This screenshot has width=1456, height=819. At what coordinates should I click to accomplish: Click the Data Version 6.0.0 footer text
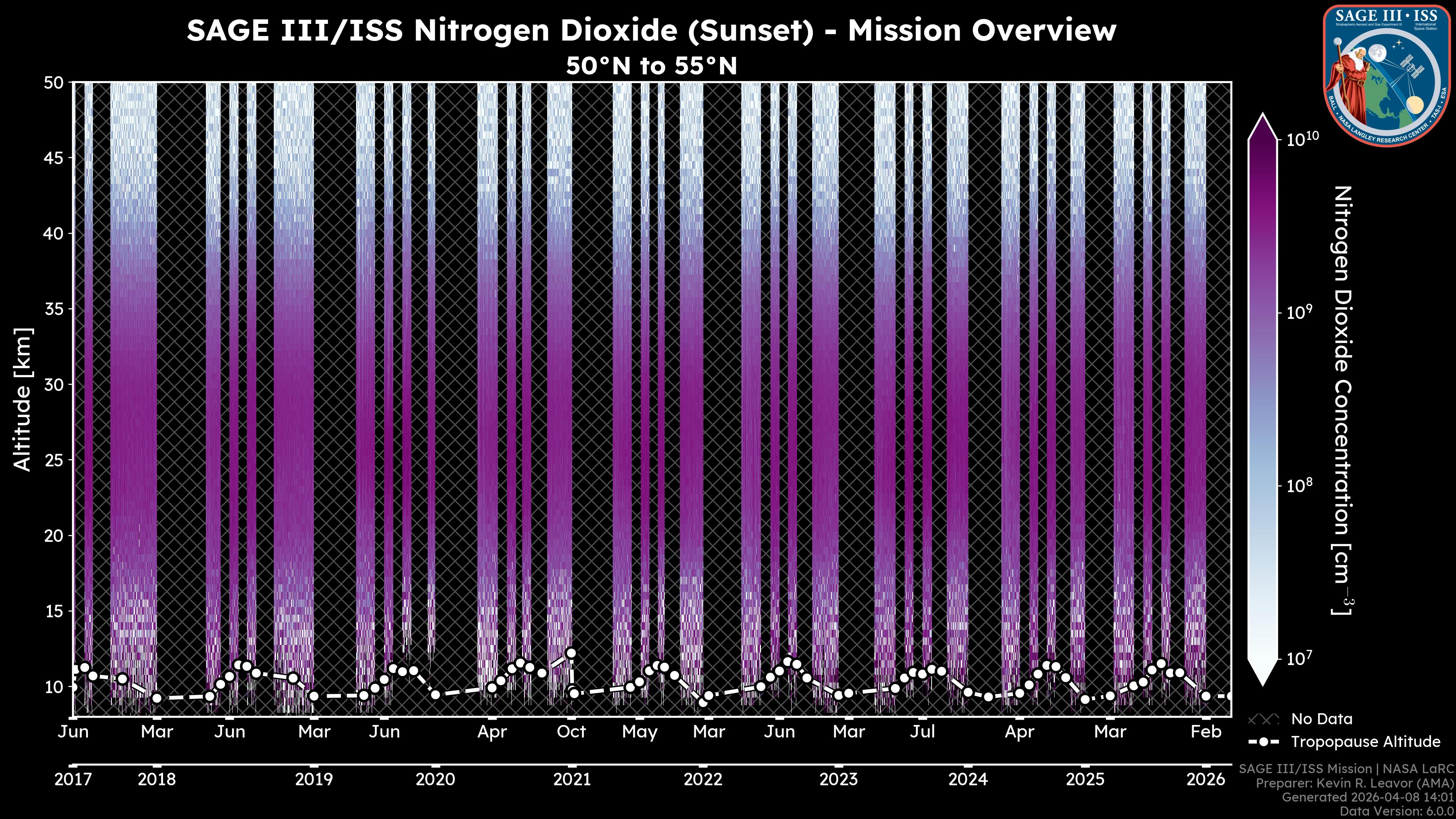click(1397, 811)
